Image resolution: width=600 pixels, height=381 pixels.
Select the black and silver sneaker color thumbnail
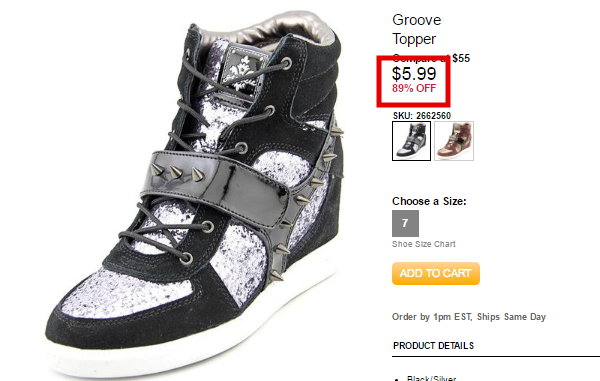coord(411,141)
